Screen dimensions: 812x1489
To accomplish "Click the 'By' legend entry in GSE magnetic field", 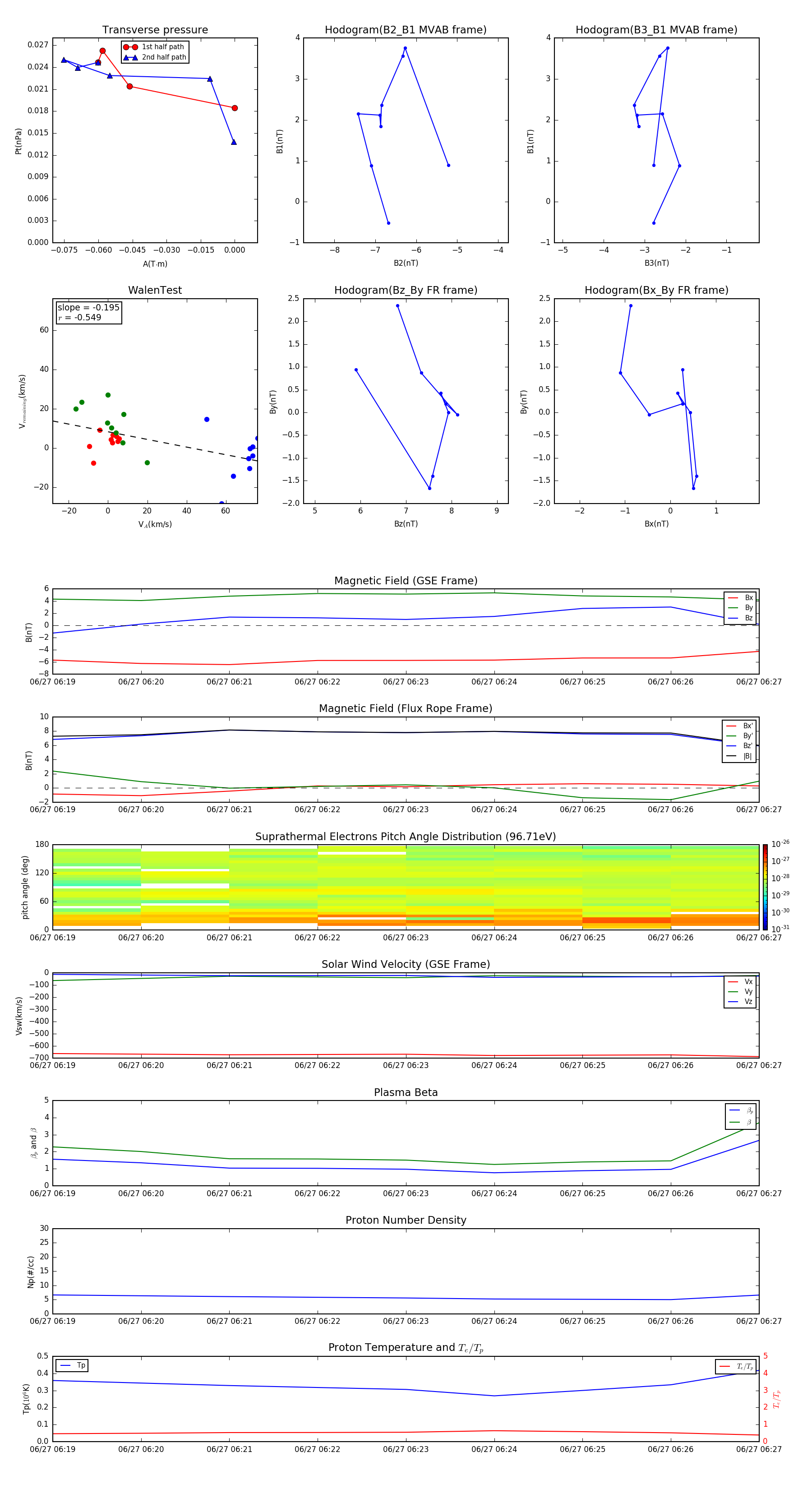I will (x=740, y=607).
